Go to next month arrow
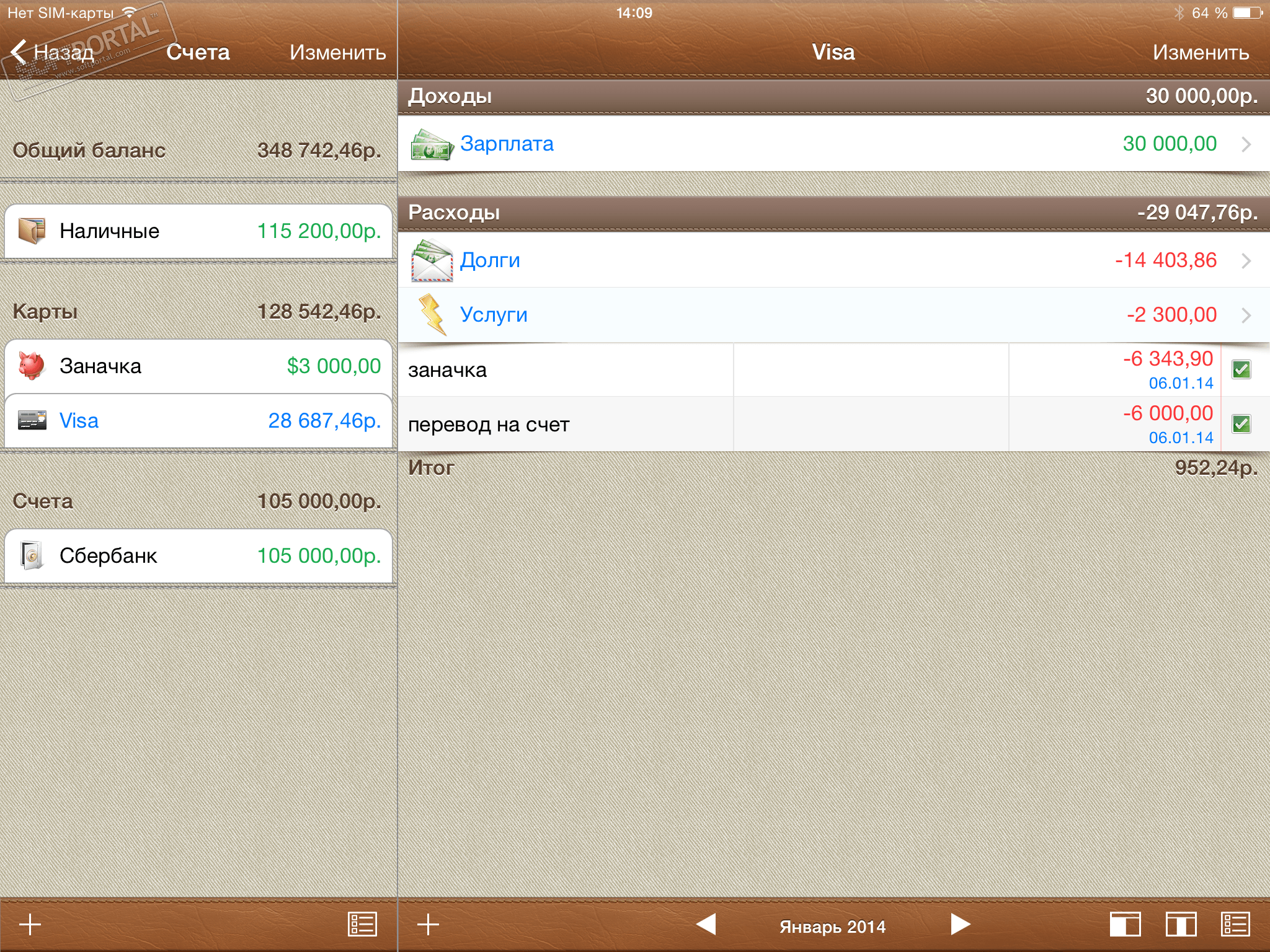This screenshot has width=1270, height=952. 960,924
